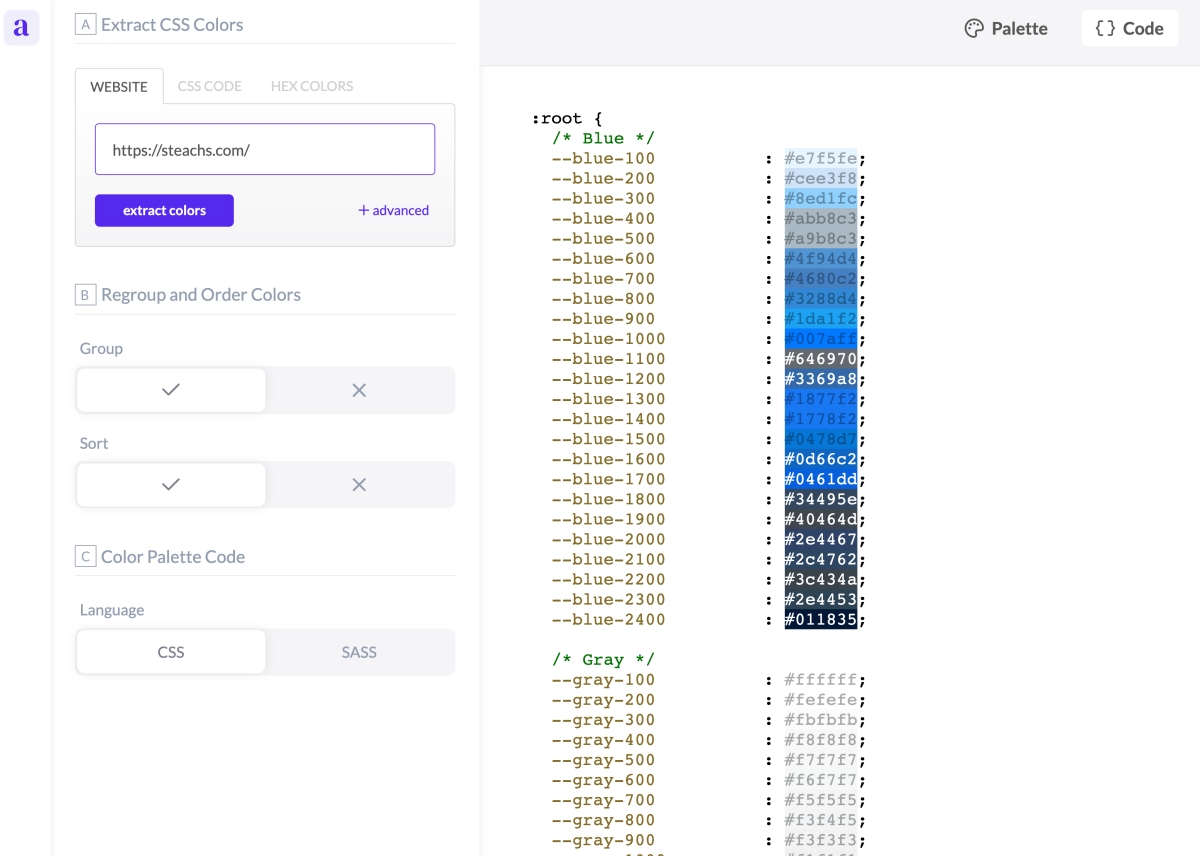
Task: Click the purple 'a' app logo
Action: [21, 28]
